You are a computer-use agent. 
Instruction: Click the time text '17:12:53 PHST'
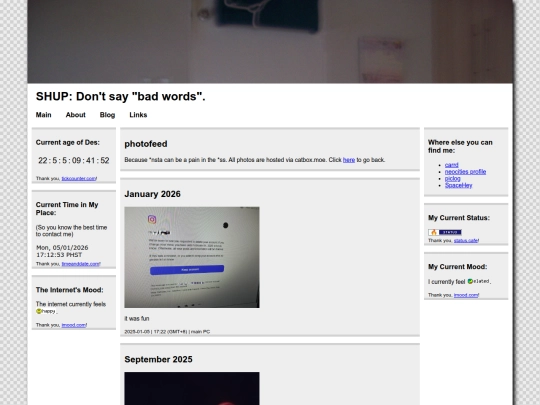pyautogui.click(x=59, y=255)
